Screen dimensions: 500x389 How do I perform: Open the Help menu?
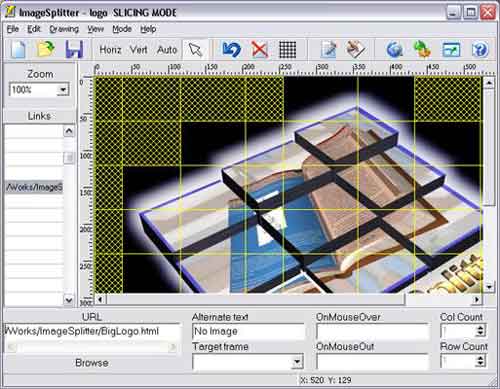148,29
